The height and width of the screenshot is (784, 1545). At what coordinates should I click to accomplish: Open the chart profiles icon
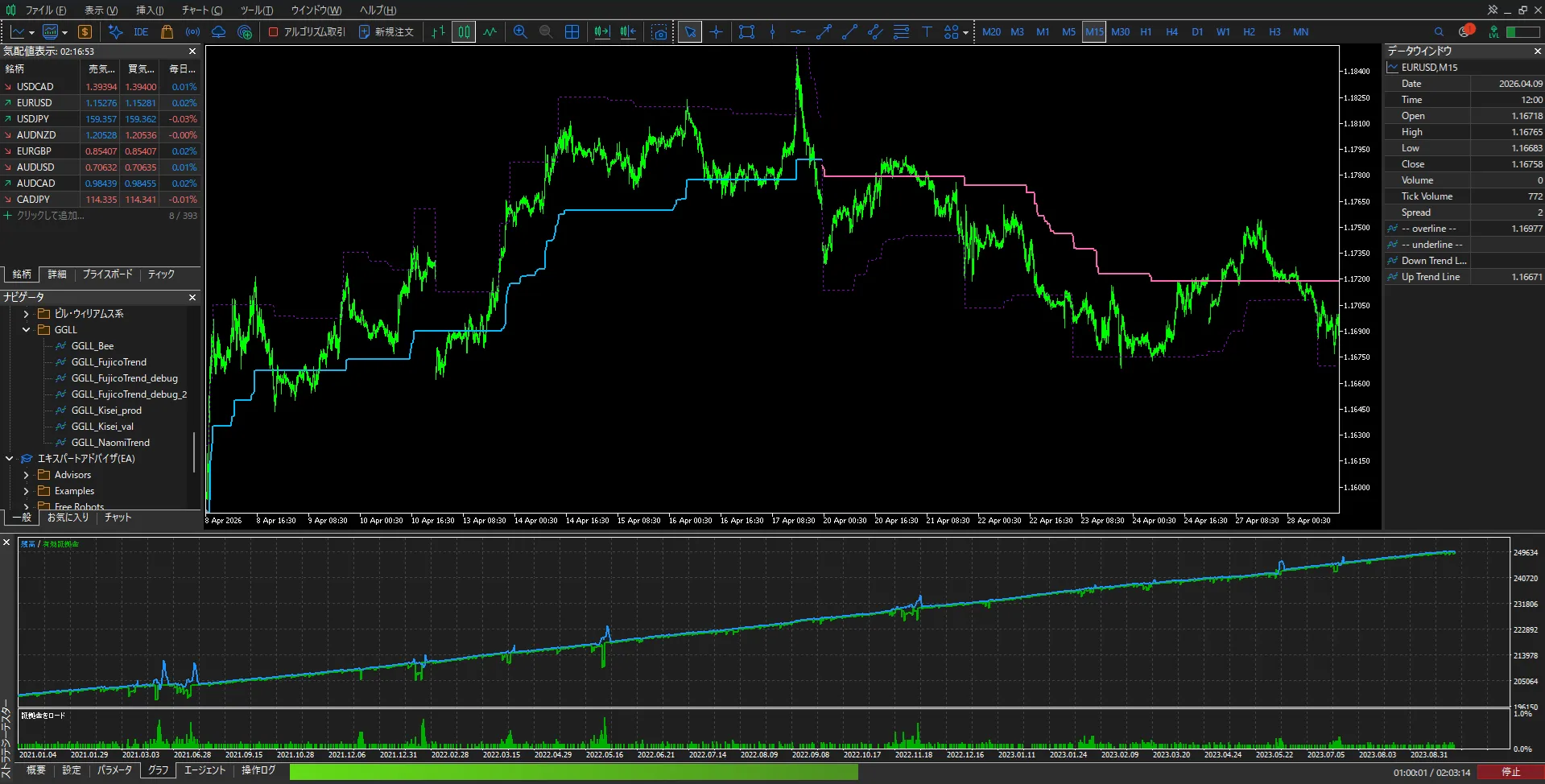coord(50,32)
